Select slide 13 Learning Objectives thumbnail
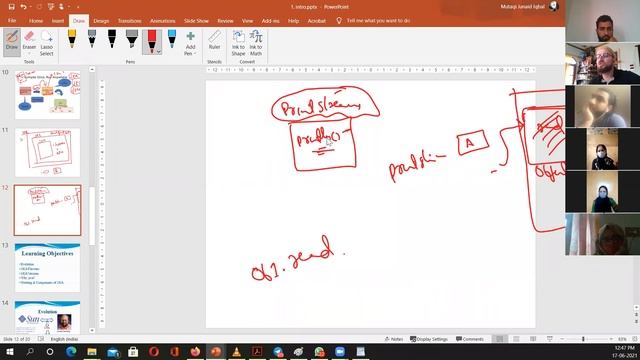The image size is (640, 360). coord(47,268)
